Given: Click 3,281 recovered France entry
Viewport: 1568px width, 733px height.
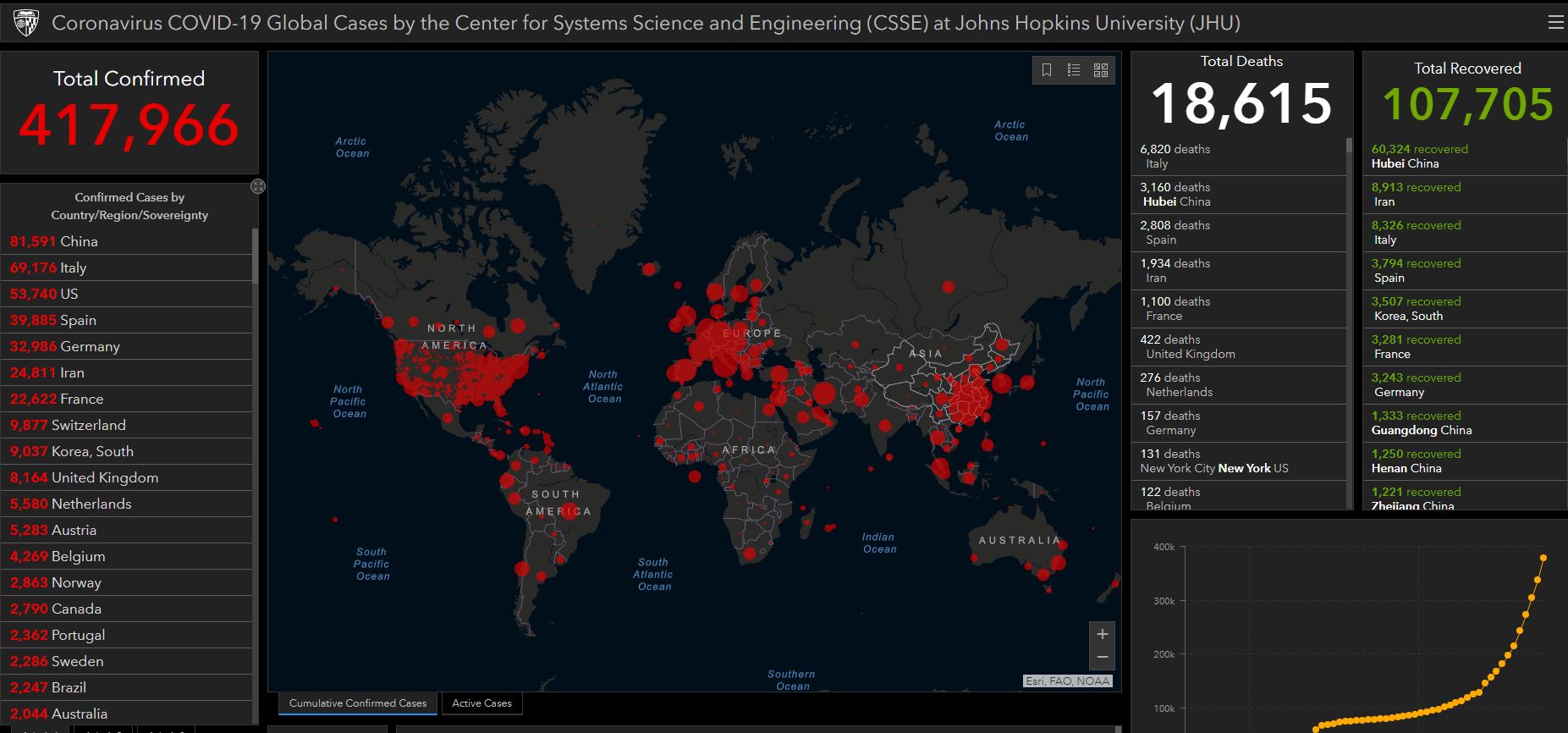Looking at the screenshot, I should point(1465,347).
